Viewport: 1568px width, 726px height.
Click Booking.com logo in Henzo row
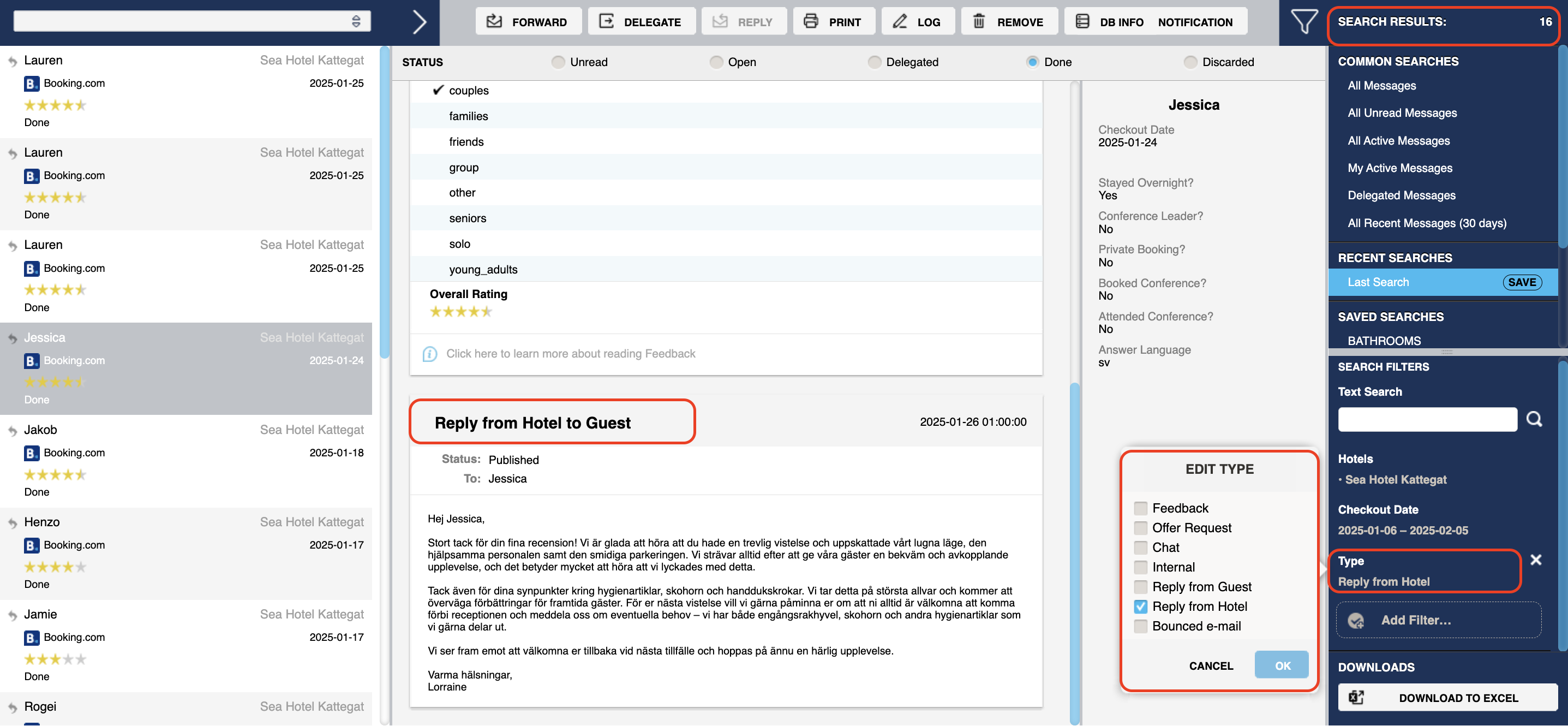pyautogui.click(x=32, y=546)
